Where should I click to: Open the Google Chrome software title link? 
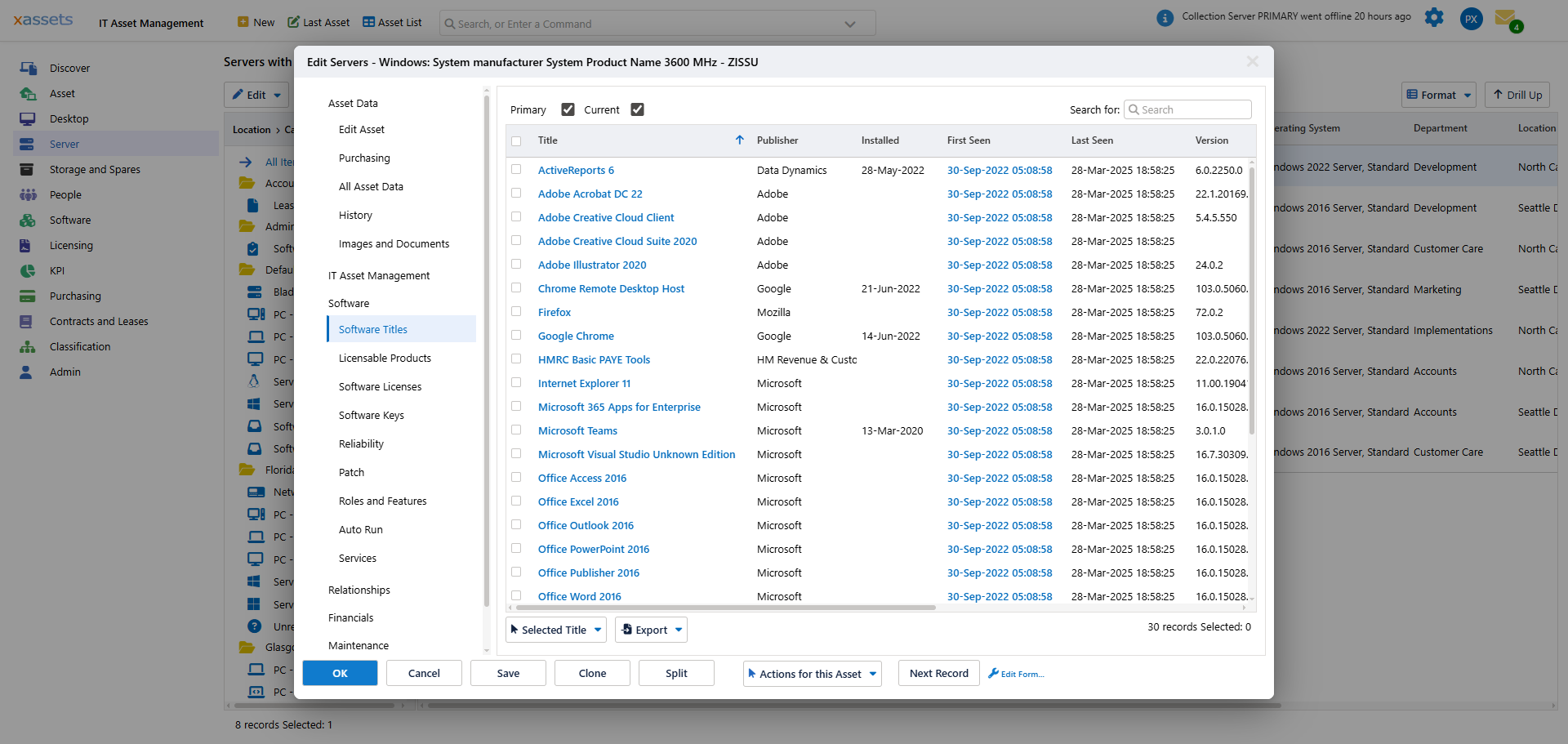(576, 336)
